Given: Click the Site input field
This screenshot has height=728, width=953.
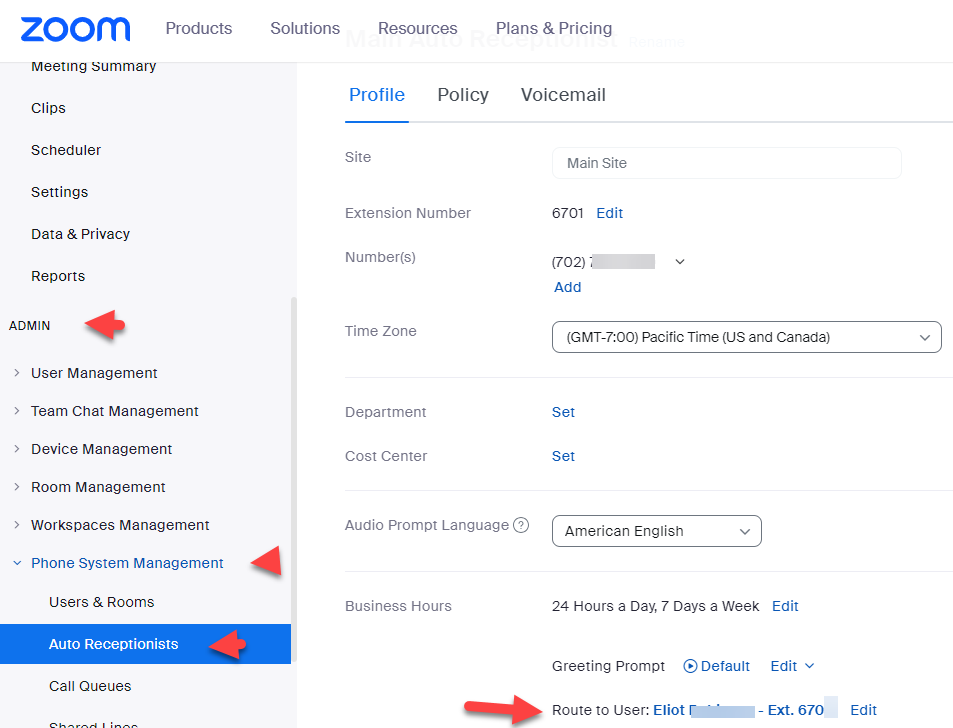Looking at the screenshot, I should (x=726, y=163).
